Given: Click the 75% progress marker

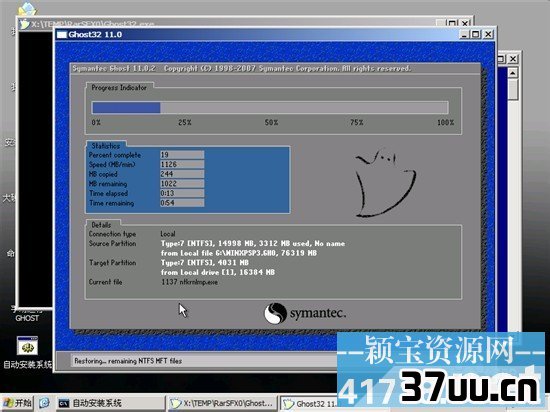Looking at the screenshot, I should (356, 122).
